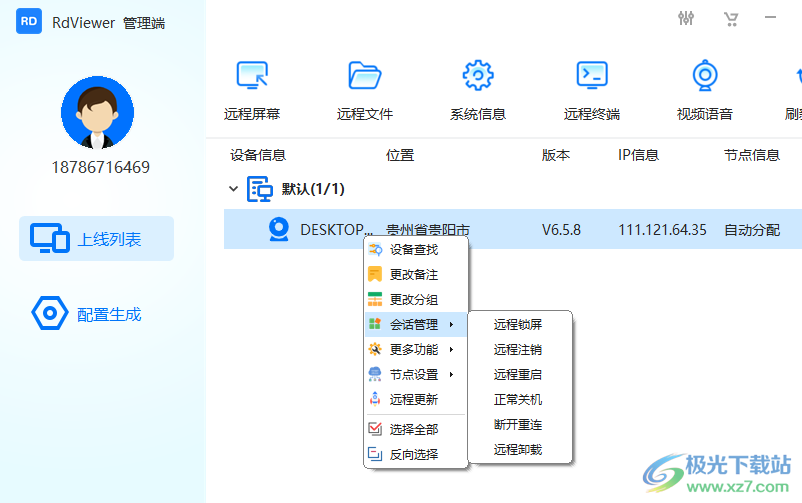Image resolution: width=802 pixels, height=503 pixels.
Task: Click the 设备查找 search icon
Action: pos(375,250)
